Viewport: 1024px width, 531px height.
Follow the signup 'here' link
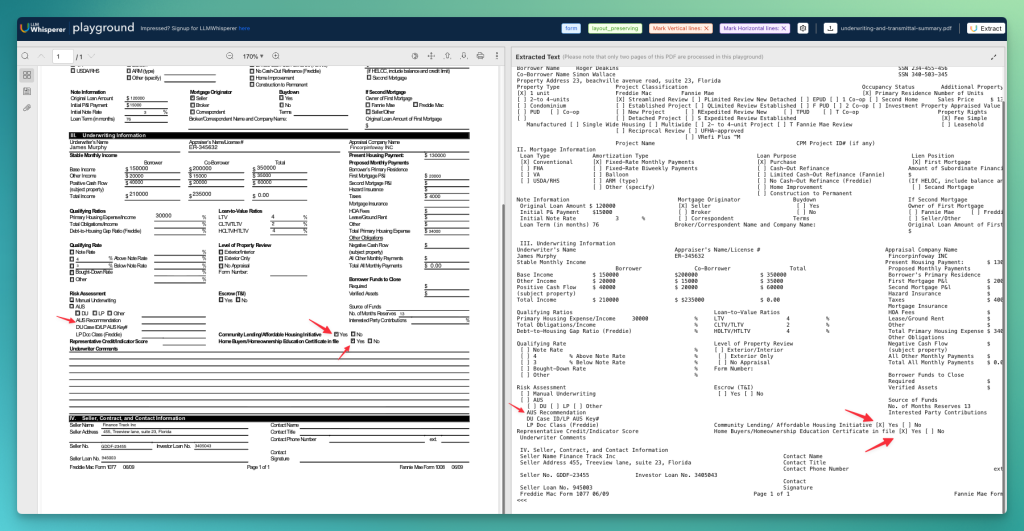pos(245,29)
